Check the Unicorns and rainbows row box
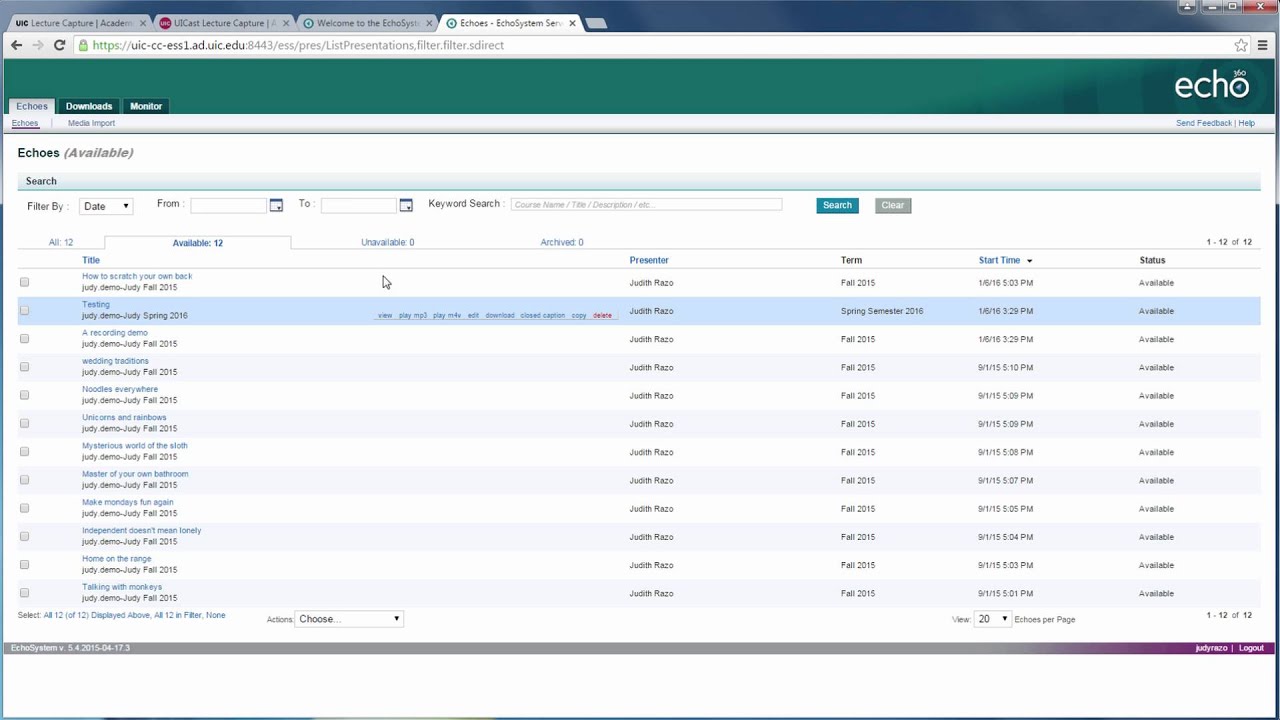The width and height of the screenshot is (1280, 720). (25, 423)
